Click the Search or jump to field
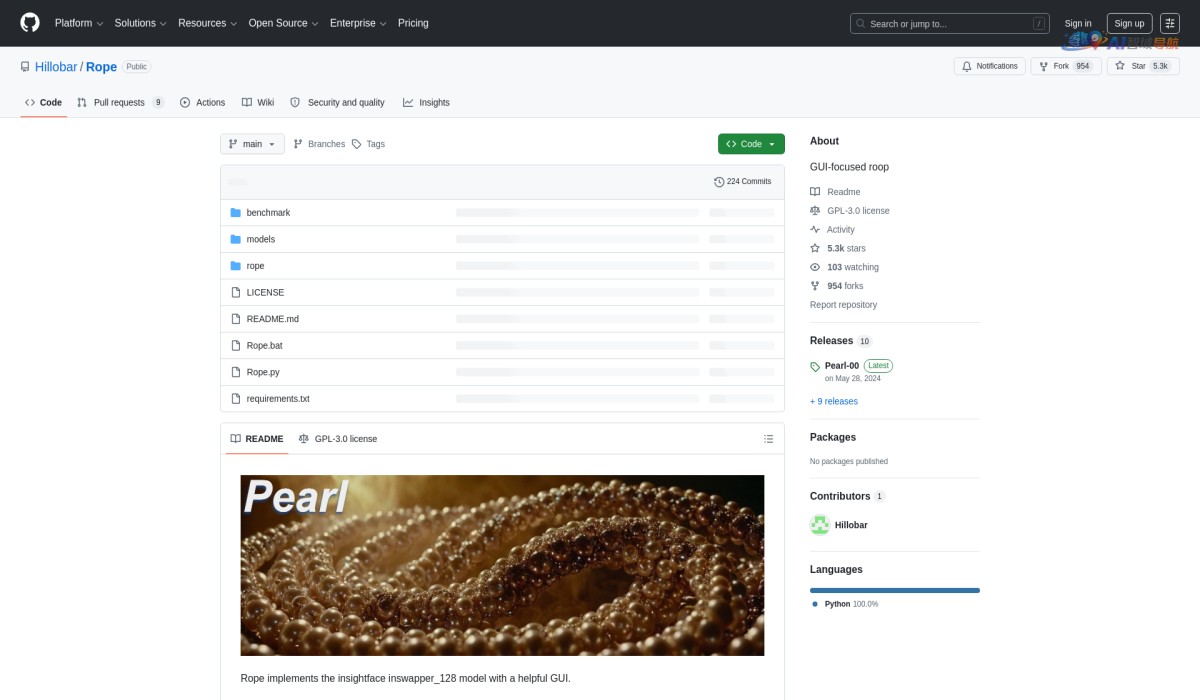This screenshot has height=700, width=1200. click(x=949, y=23)
